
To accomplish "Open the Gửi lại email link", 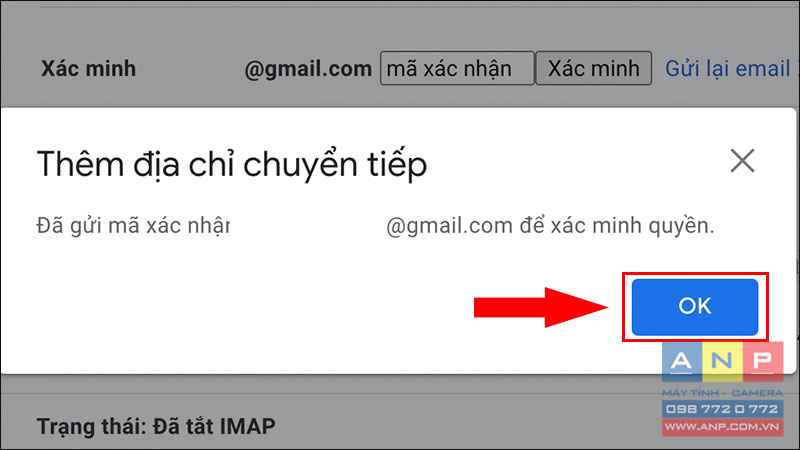I will (730, 68).
